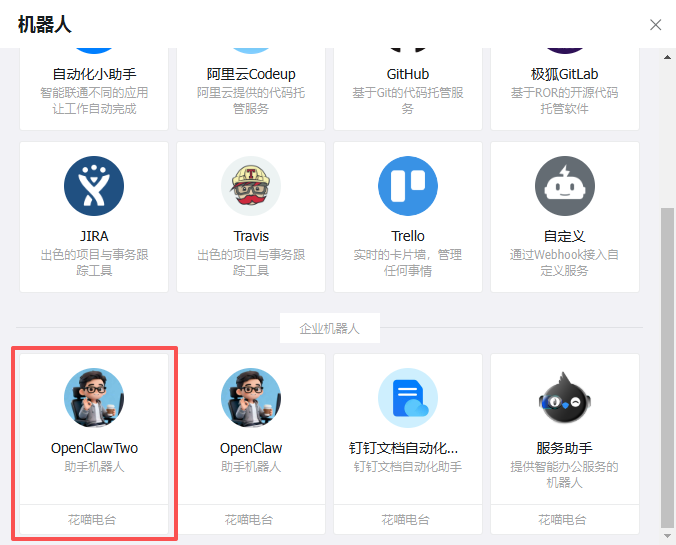
Task: Select the 服务助手 robot icon
Action: coord(565,398)
